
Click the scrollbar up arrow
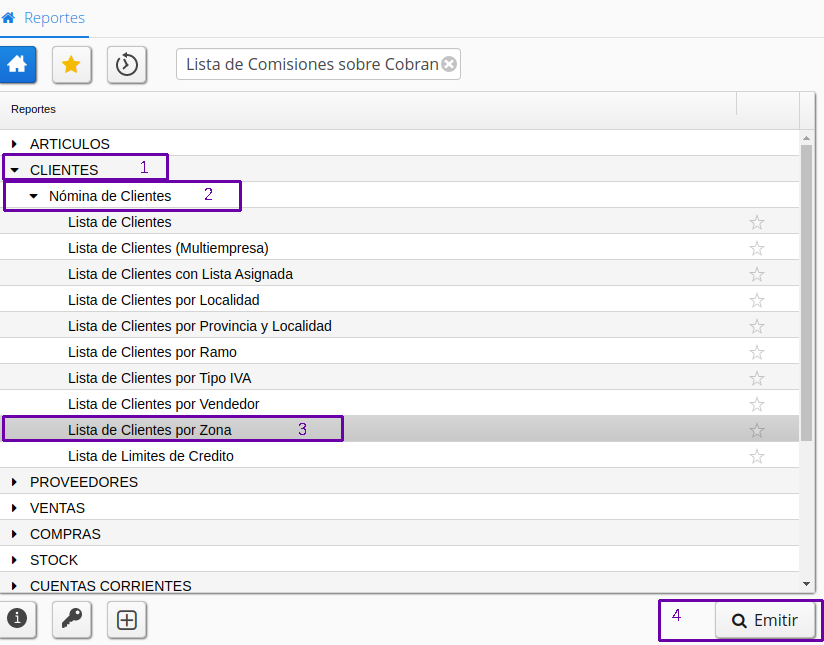pyautogui.click(x=806, y=138)
